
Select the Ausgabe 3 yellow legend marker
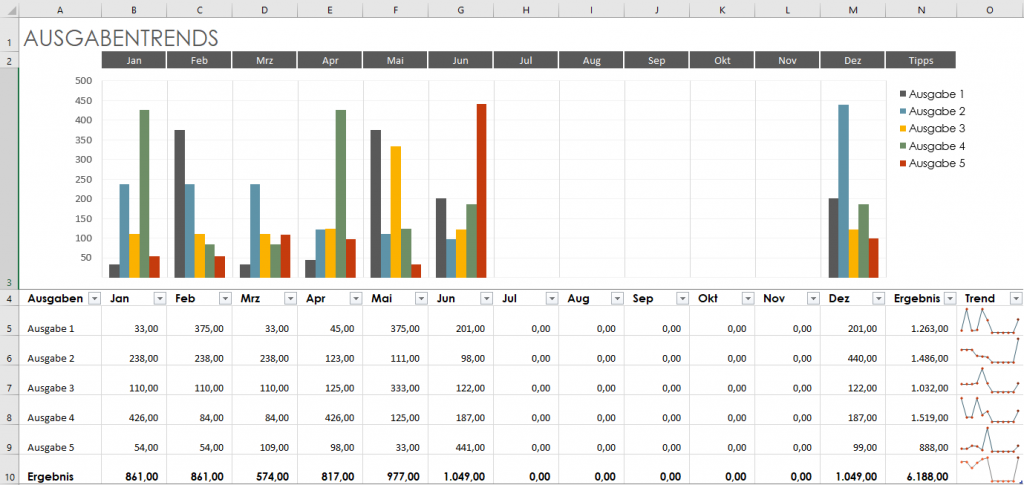(903, 129)
